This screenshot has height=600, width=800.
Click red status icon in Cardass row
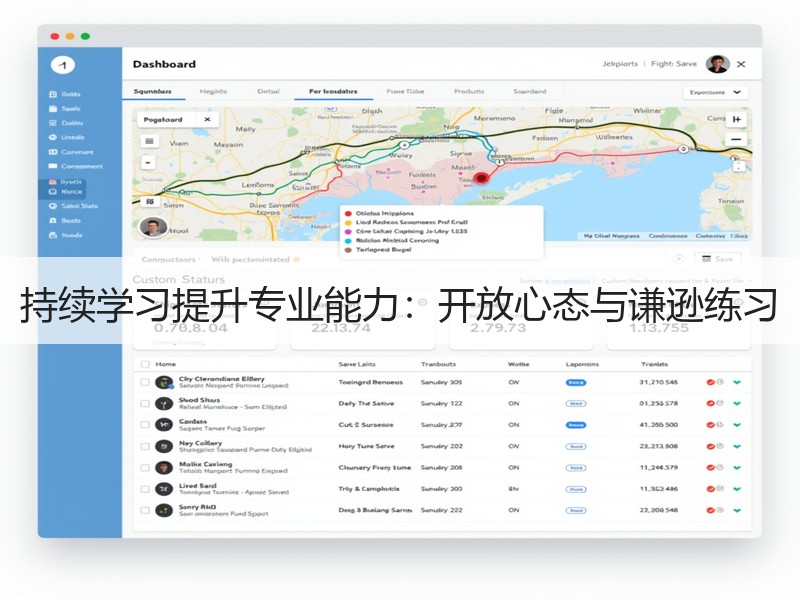(x=710, y=425)
